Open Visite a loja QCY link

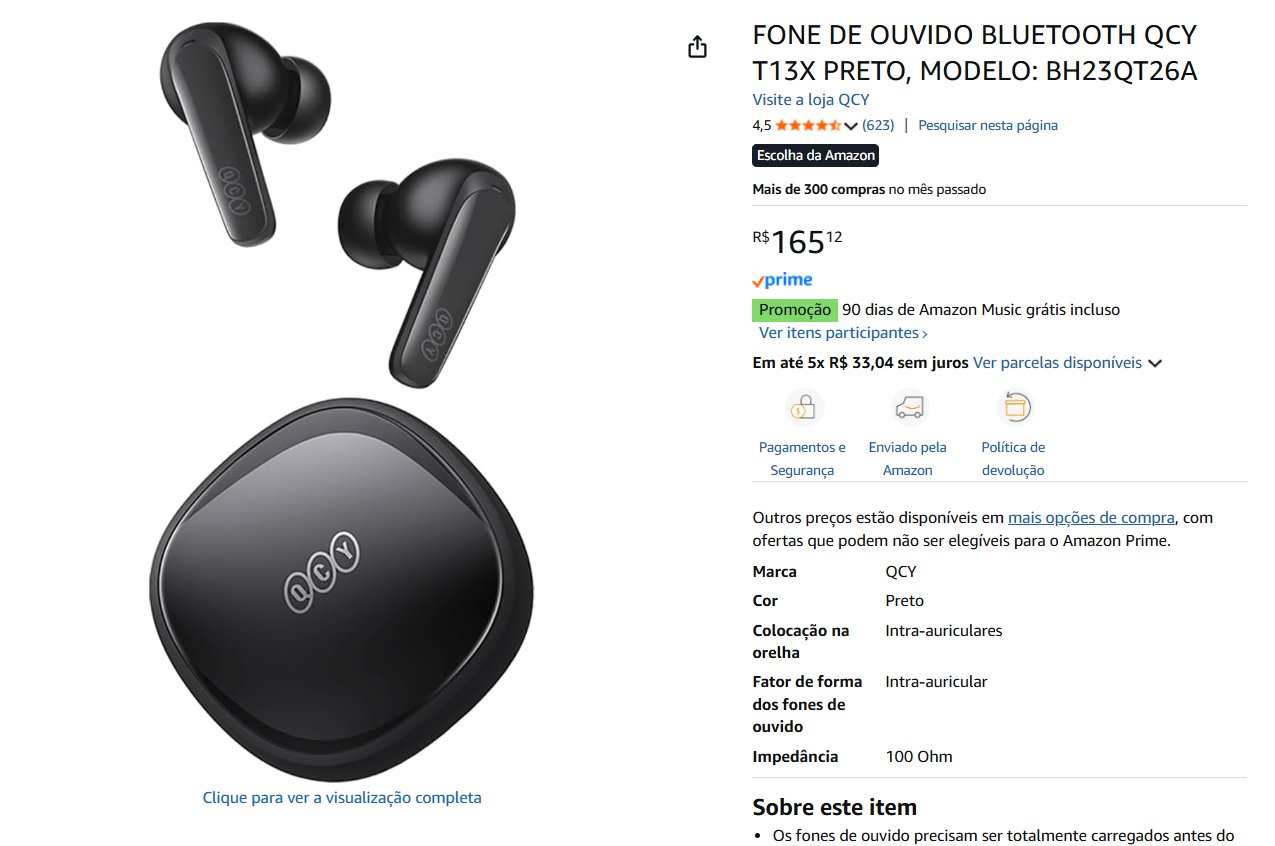pos(811,100)
